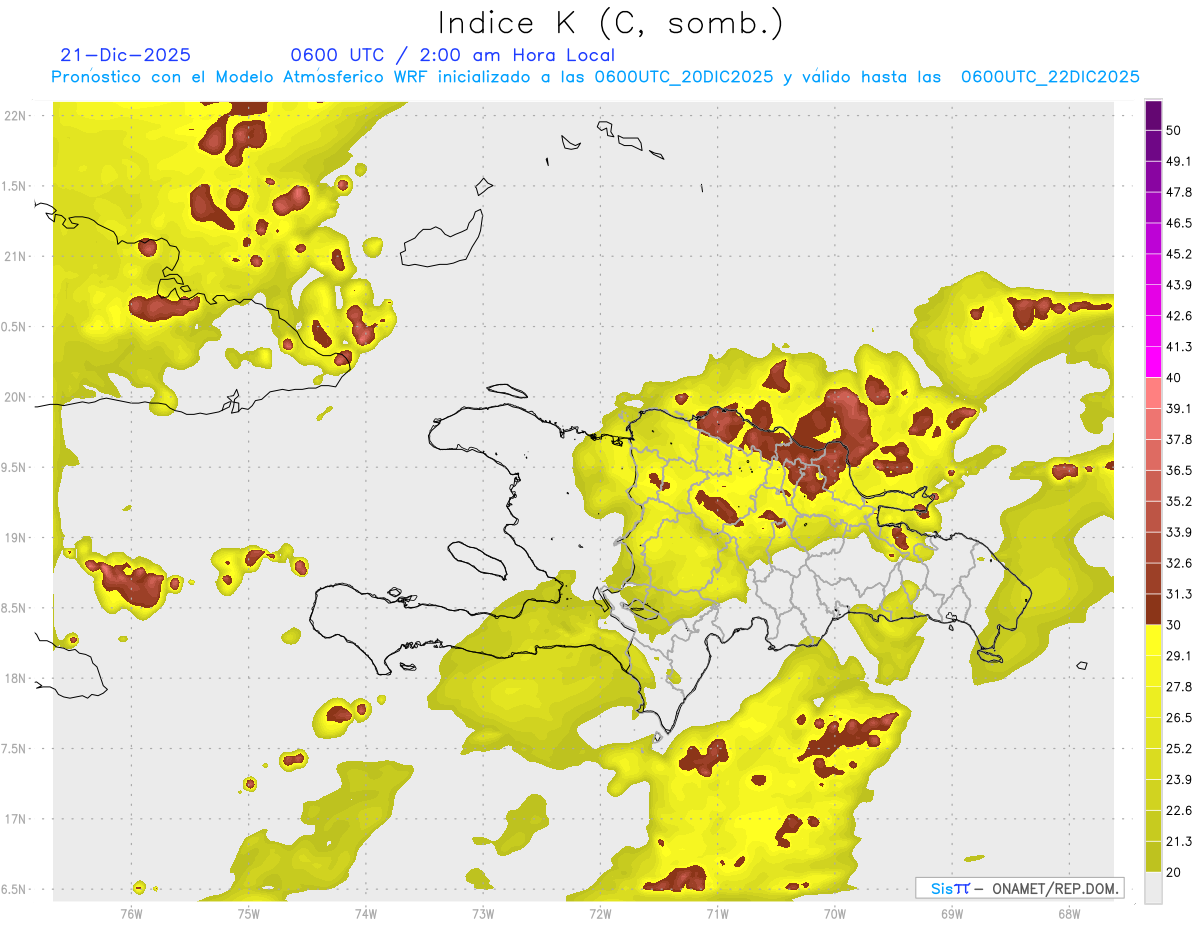
Task: Click the '31.3' colorbar value
Action: 1180,594
